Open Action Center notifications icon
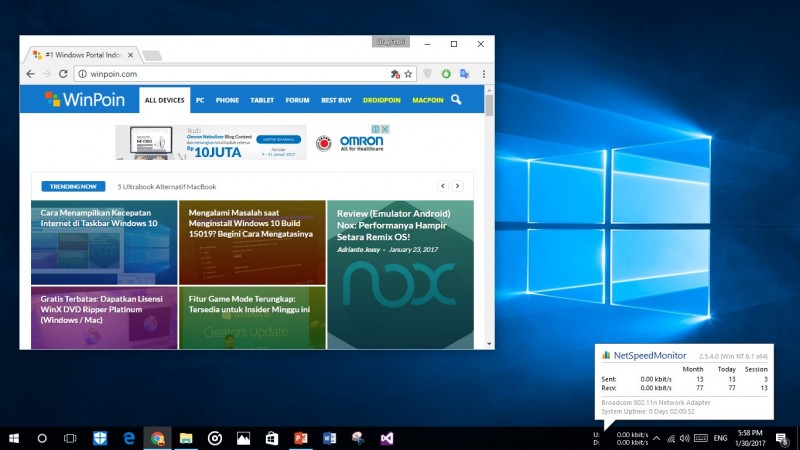The width and height of the screenshot is (800, 450). 782,438
